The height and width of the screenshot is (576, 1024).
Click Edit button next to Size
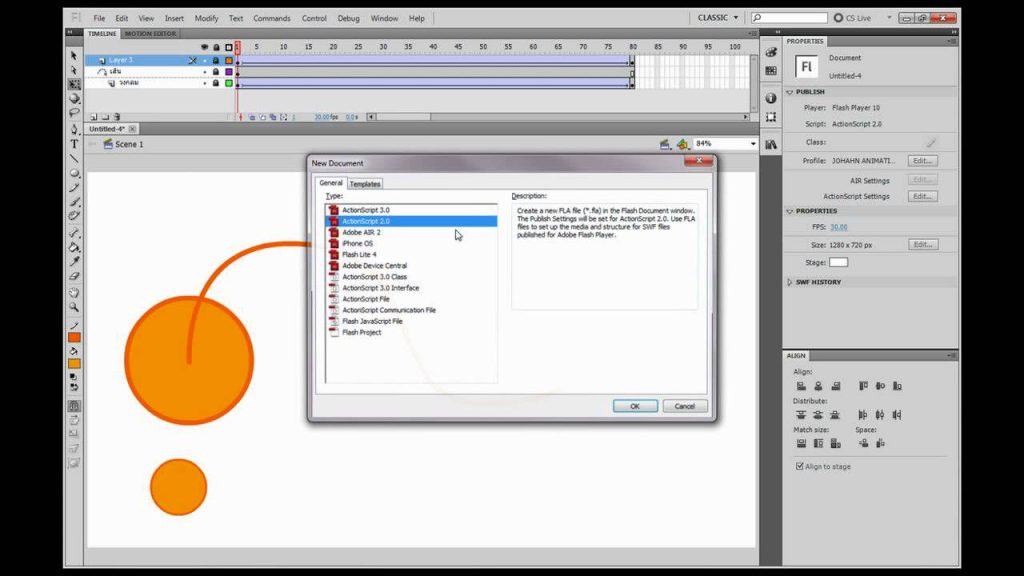coord(922,244)
